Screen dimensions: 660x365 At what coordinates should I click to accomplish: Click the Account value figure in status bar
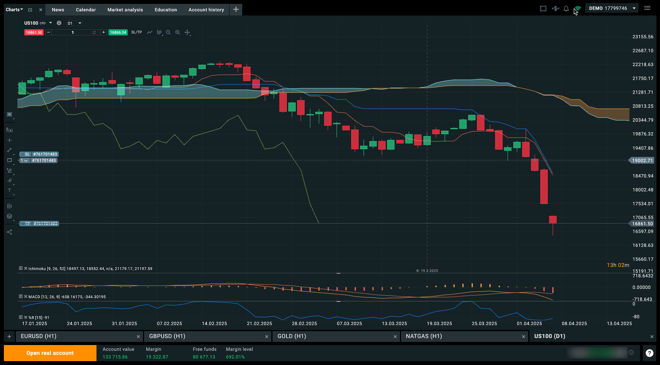pos(115,357)
